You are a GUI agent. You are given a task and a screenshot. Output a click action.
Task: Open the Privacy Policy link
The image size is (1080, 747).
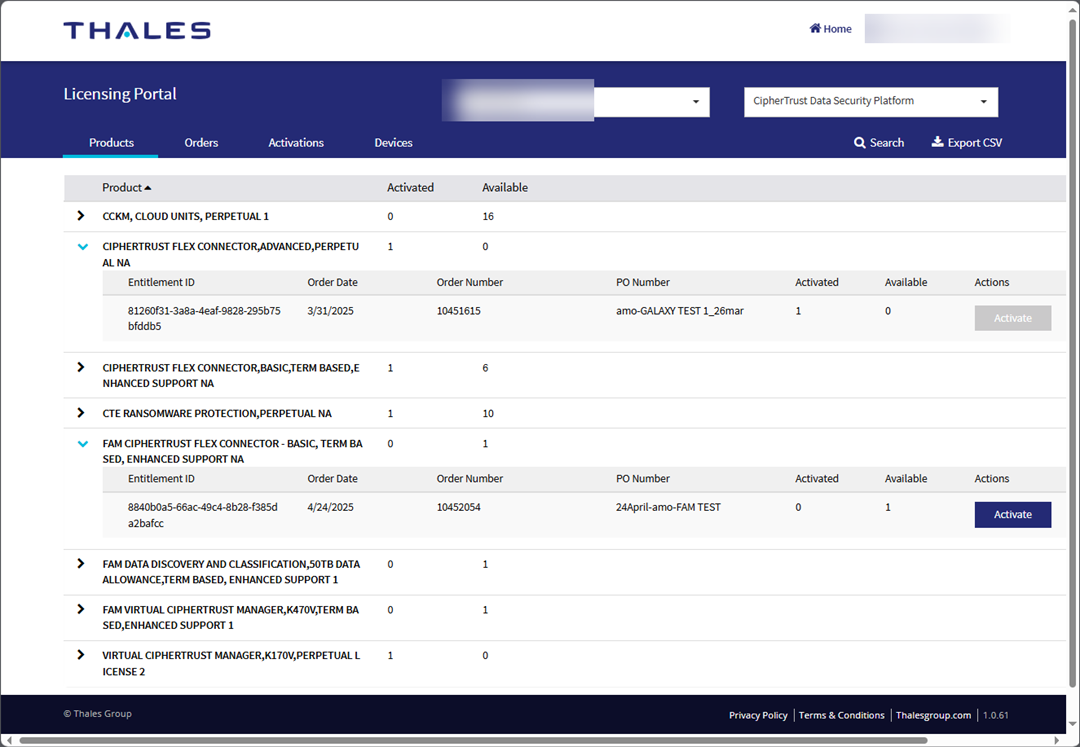758,715
